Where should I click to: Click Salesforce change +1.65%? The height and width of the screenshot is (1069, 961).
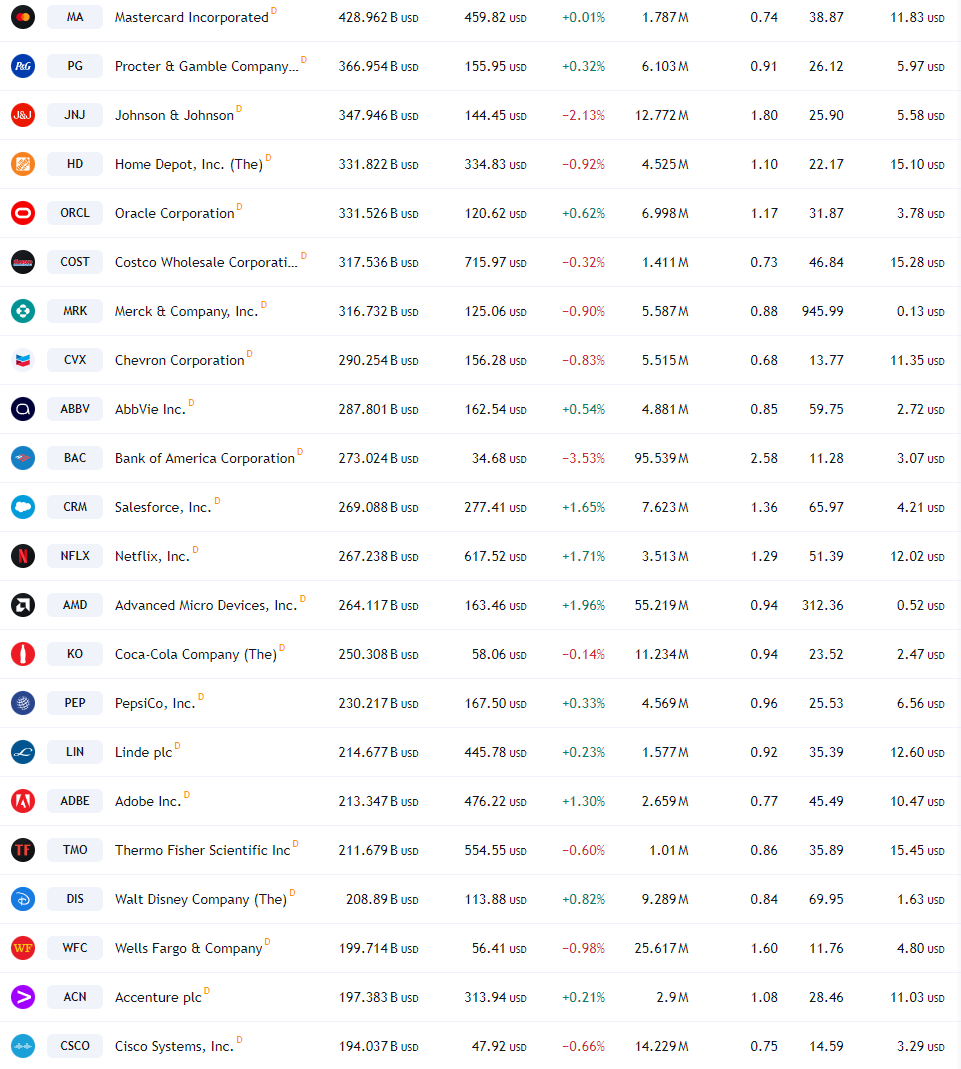coord(583,507)
